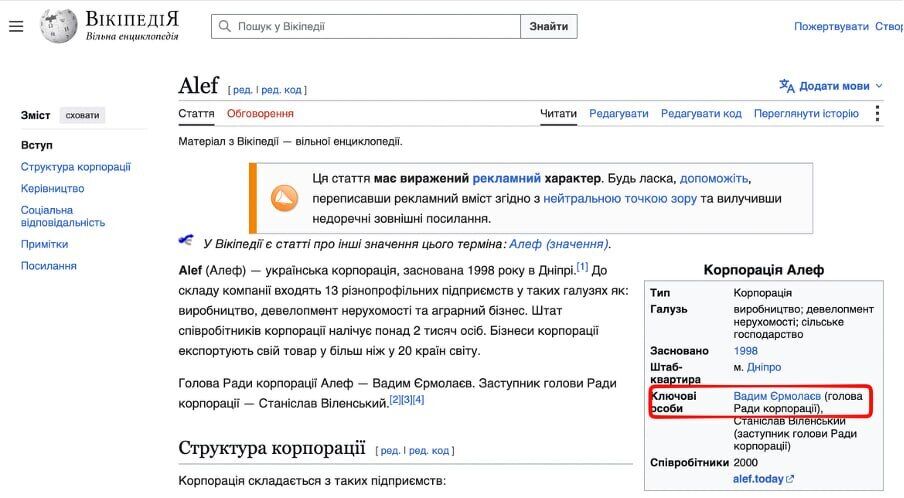Go to Вступ in contents
904x498 pixels.
[x=36, y=145]
